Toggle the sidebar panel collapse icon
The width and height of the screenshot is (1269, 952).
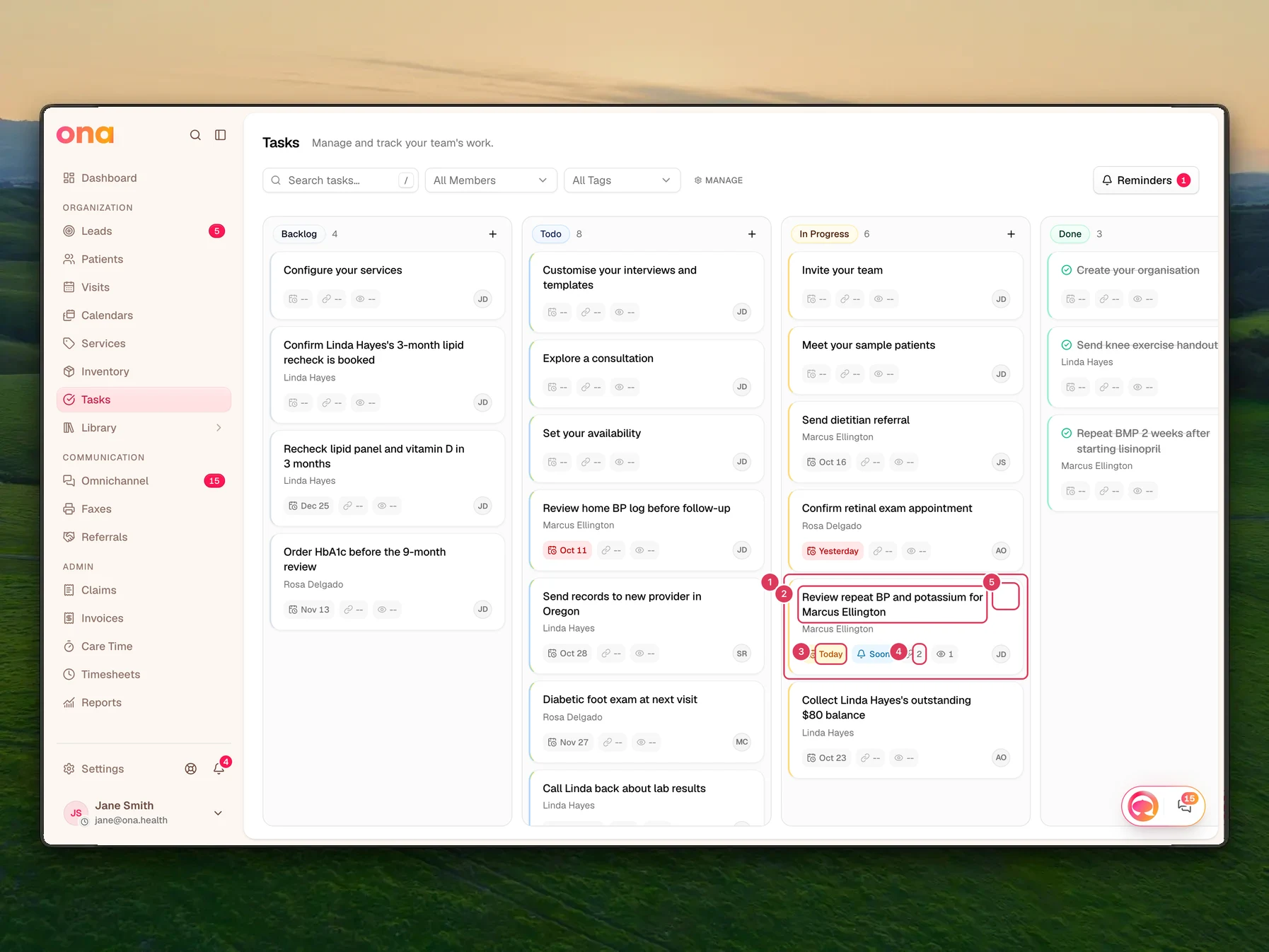pyautogui.click(x=221, y=135)
